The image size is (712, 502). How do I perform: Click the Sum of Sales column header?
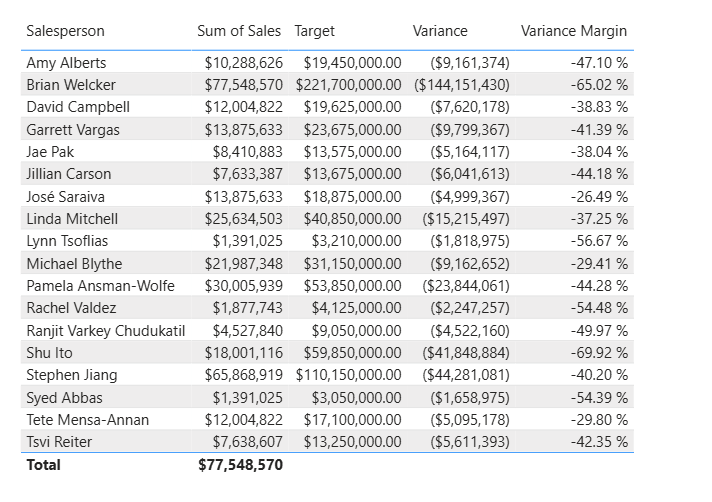click(239, 31)
